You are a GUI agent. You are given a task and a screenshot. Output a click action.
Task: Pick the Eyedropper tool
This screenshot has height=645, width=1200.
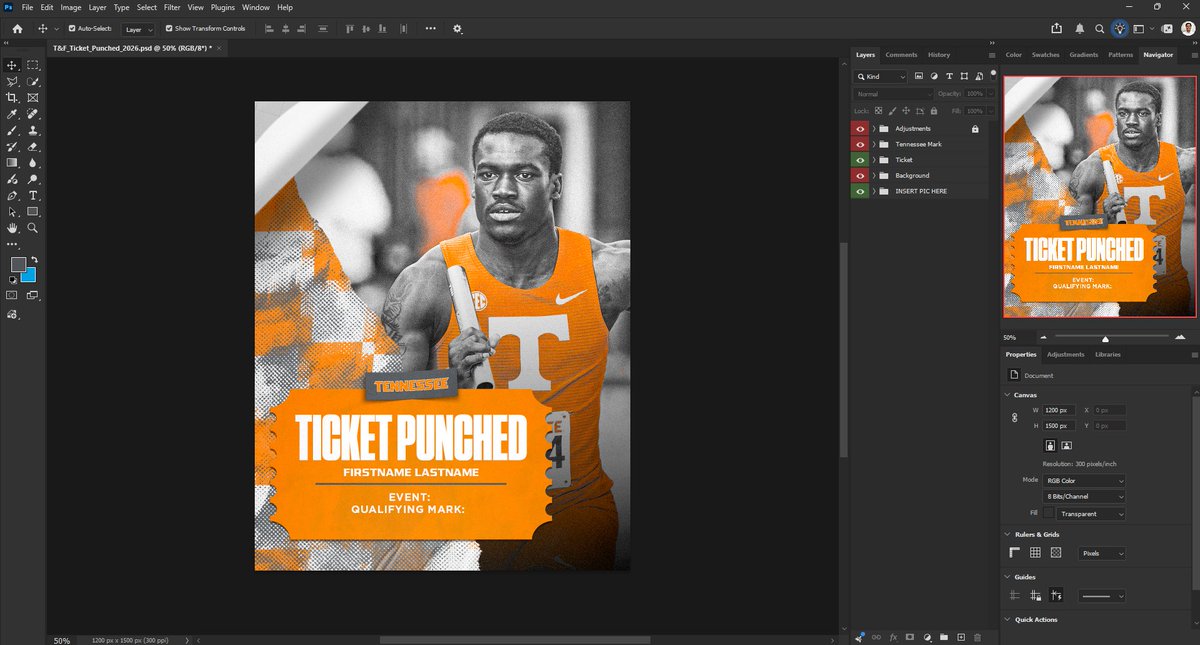point(12,113)
